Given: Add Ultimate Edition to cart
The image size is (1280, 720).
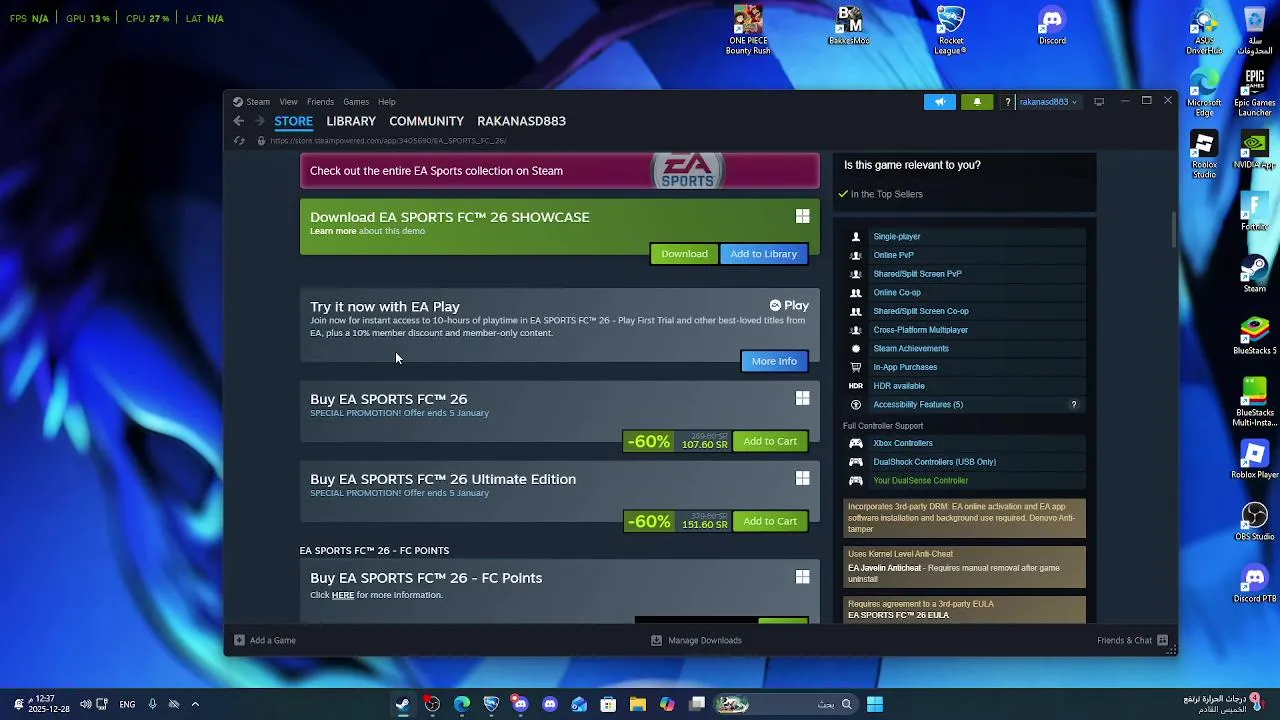Looking at the screenshot, I should click(x=770, y=521).
